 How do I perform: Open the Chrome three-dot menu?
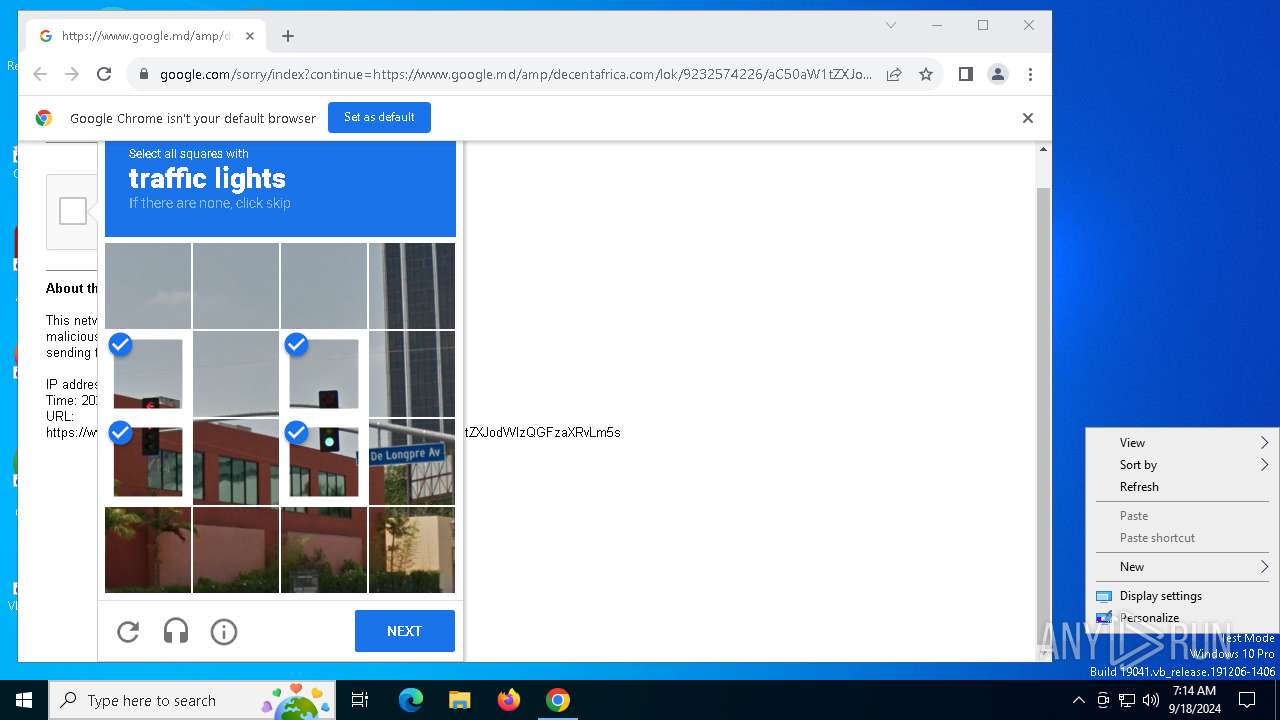pyautogui.click(x=1030, y=74)
